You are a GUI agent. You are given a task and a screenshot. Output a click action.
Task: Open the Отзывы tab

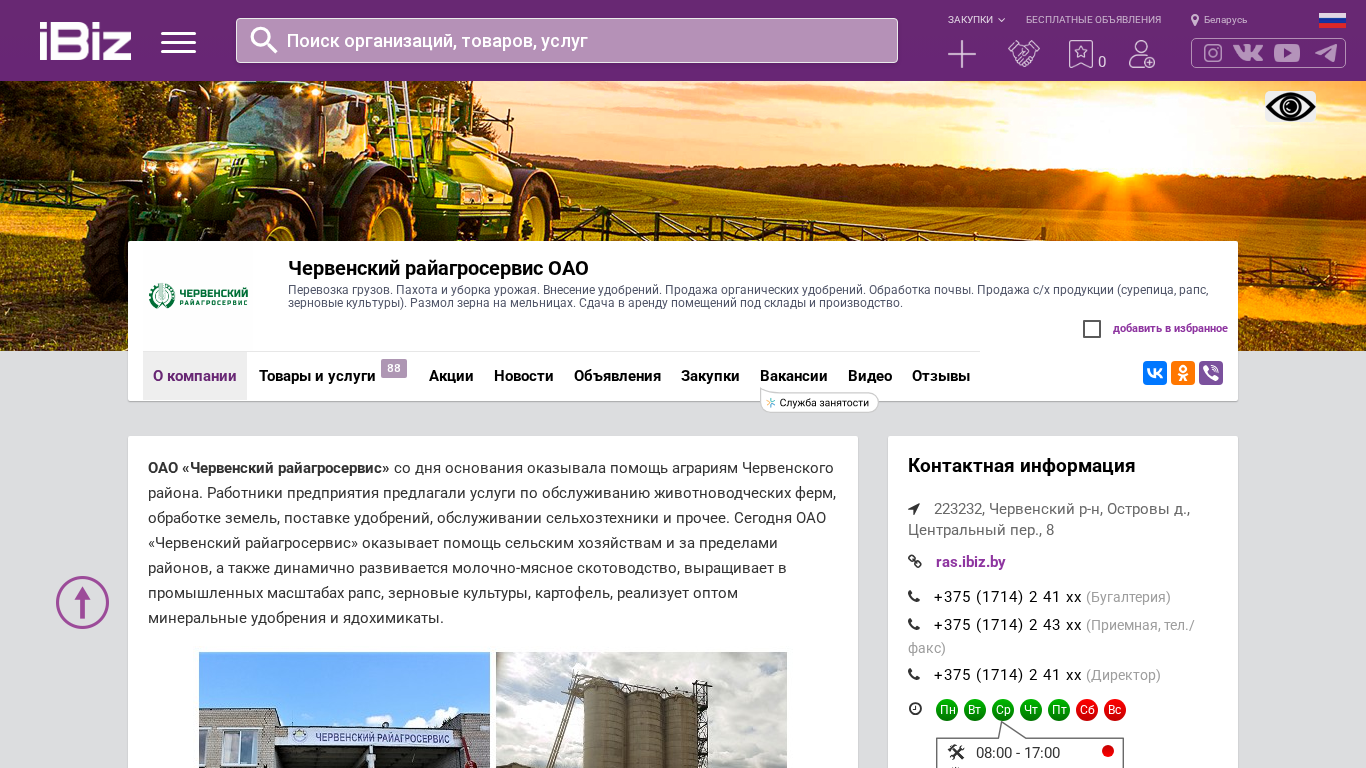pos(941,376)
